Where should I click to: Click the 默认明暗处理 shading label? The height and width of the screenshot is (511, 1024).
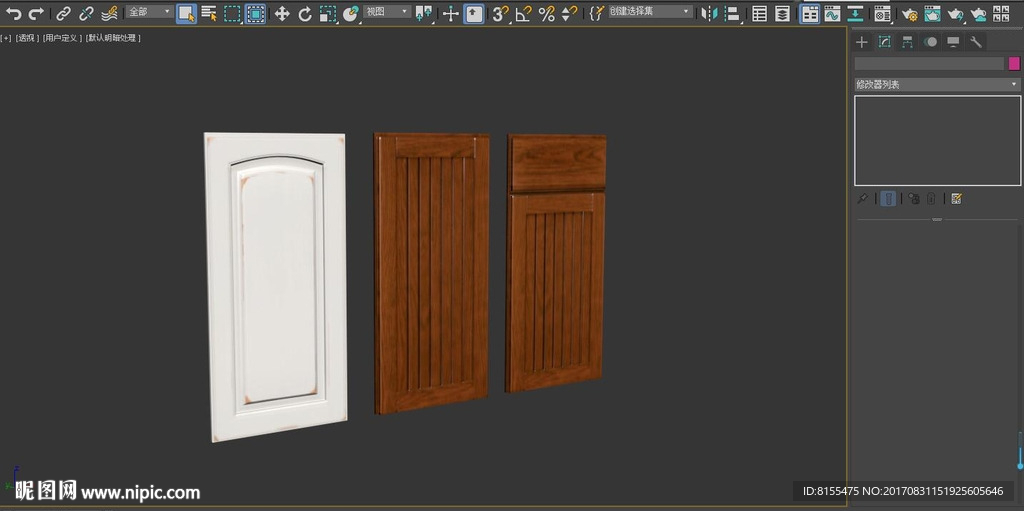[113, 38]
